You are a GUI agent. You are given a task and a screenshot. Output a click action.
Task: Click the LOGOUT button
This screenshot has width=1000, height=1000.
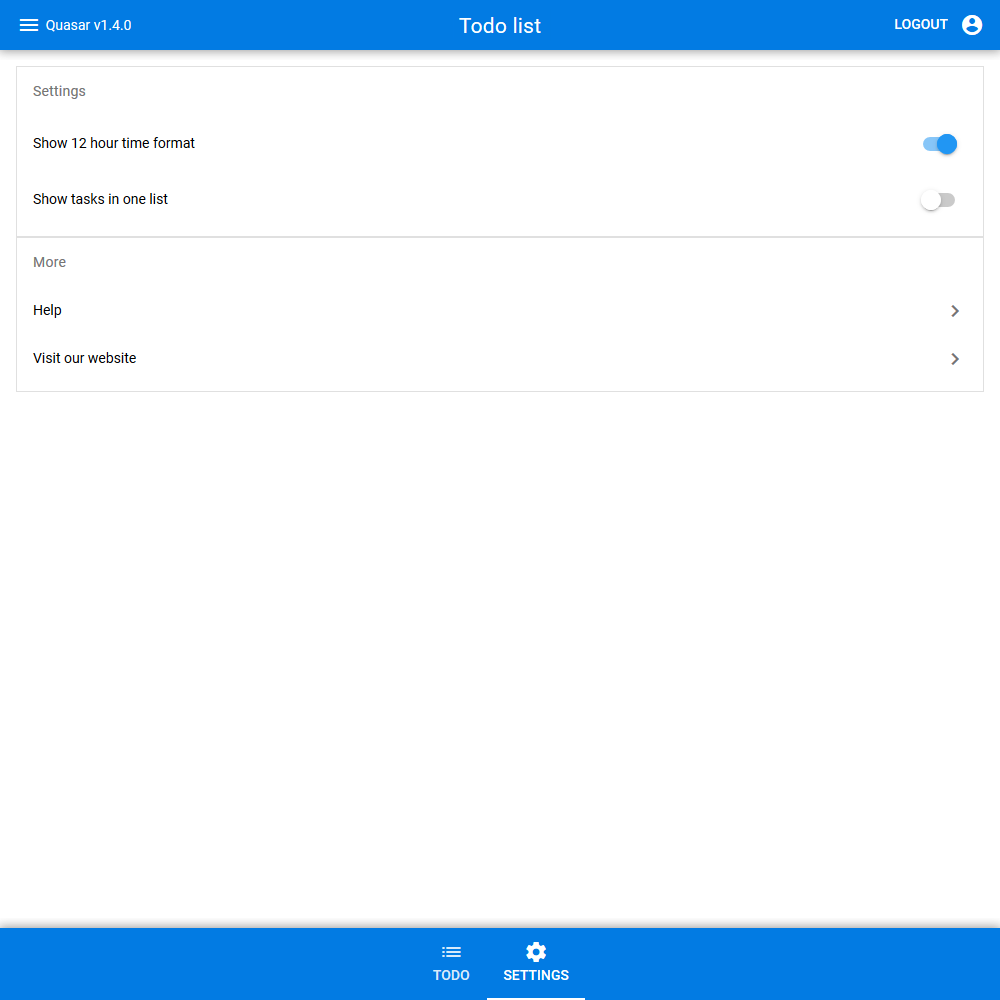point(920,25)
